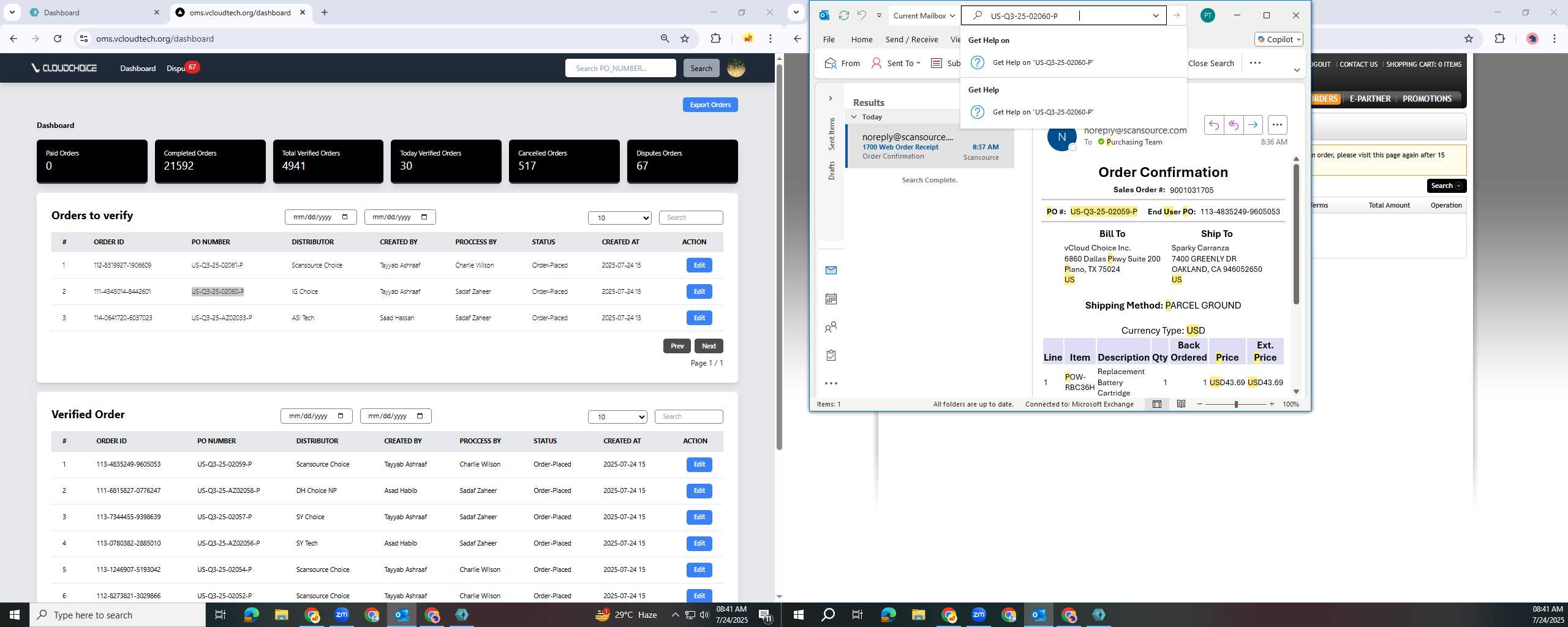Open the People navigation icon
This screenshot has height=627, width=1568.
point(831,328)
